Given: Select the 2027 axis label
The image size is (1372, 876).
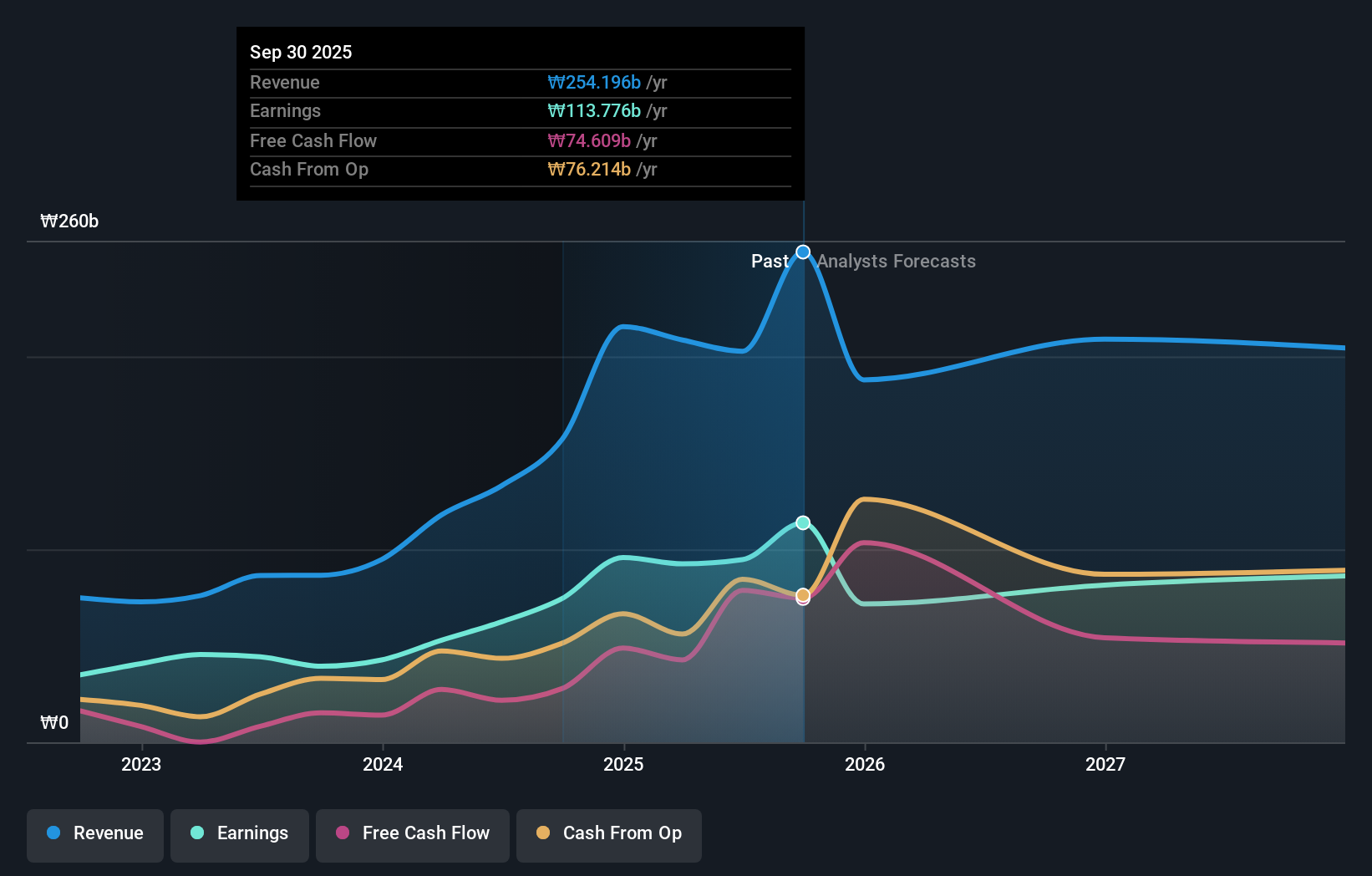Looking at the screenshot, I should [1105, 764].
